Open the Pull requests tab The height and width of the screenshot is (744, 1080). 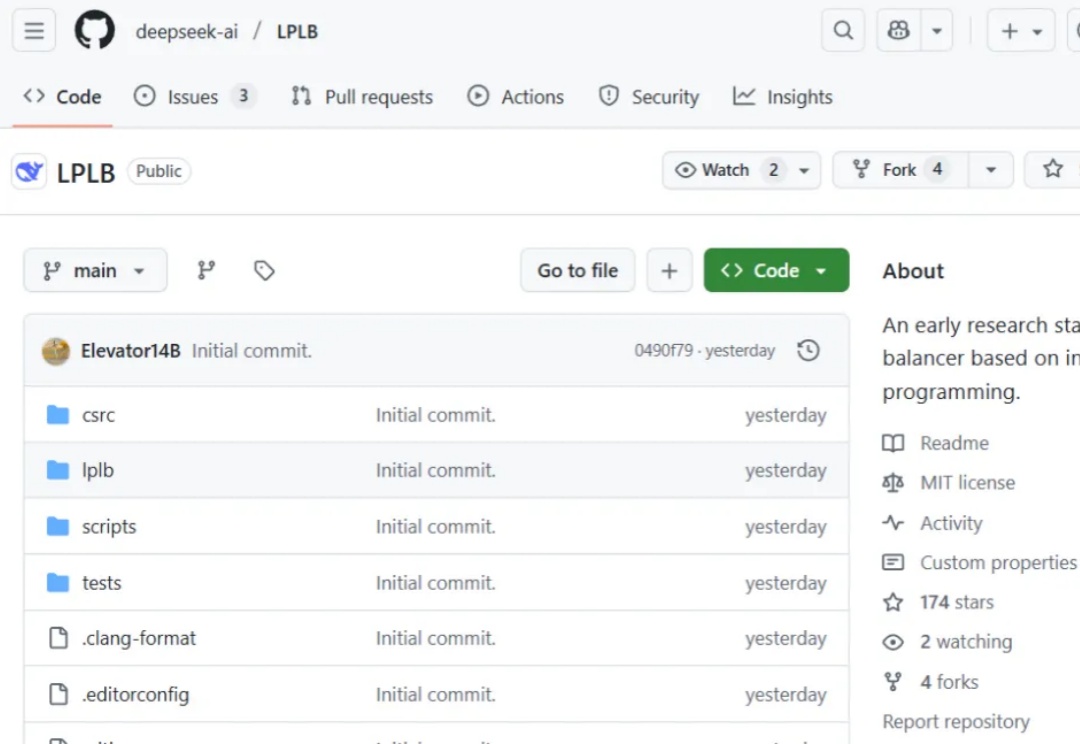pyautogui.click(x=362, y=97)
